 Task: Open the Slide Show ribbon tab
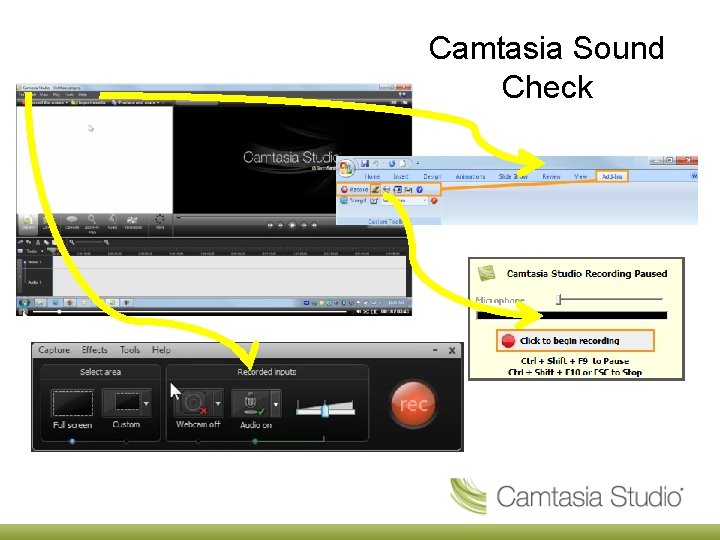tap(513, 176)
